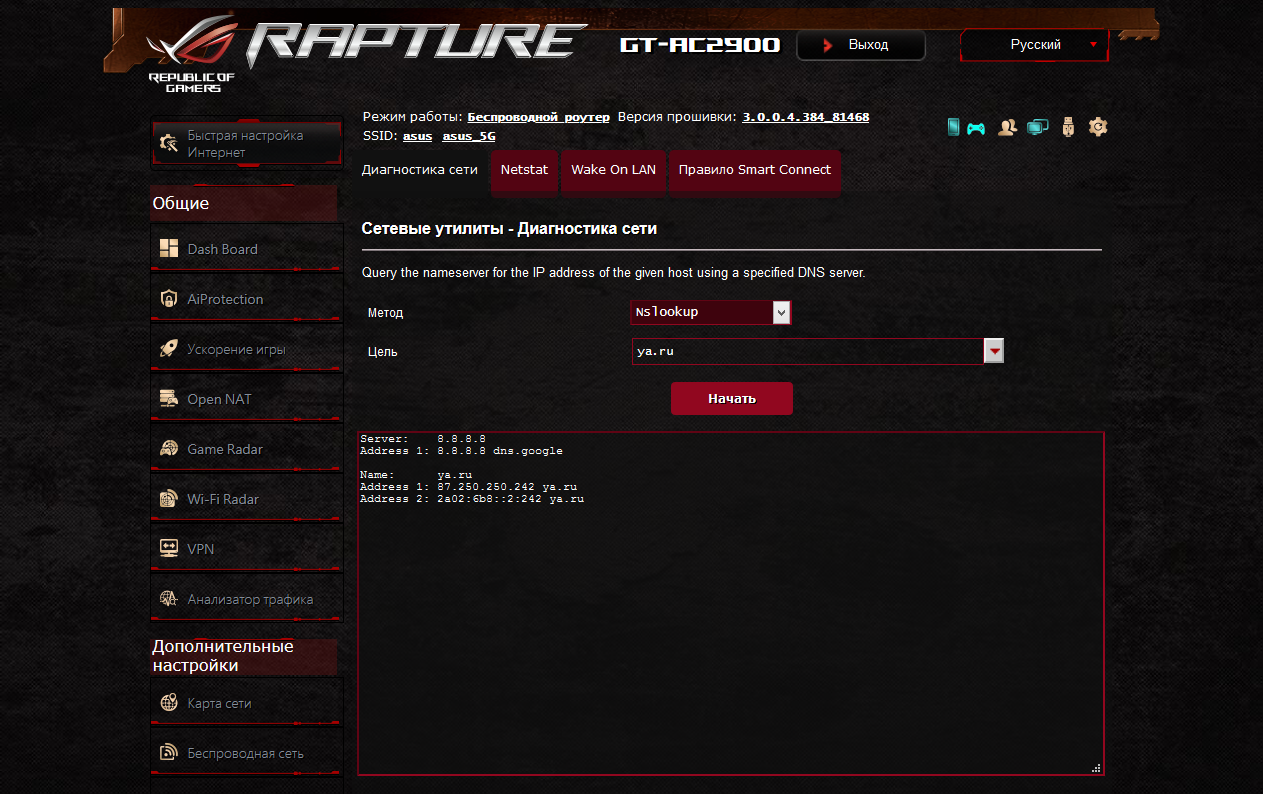The height and width of the screenshot is (794, 1263).
Task: Click the asus SSID link
Action: tap(417, 136)
